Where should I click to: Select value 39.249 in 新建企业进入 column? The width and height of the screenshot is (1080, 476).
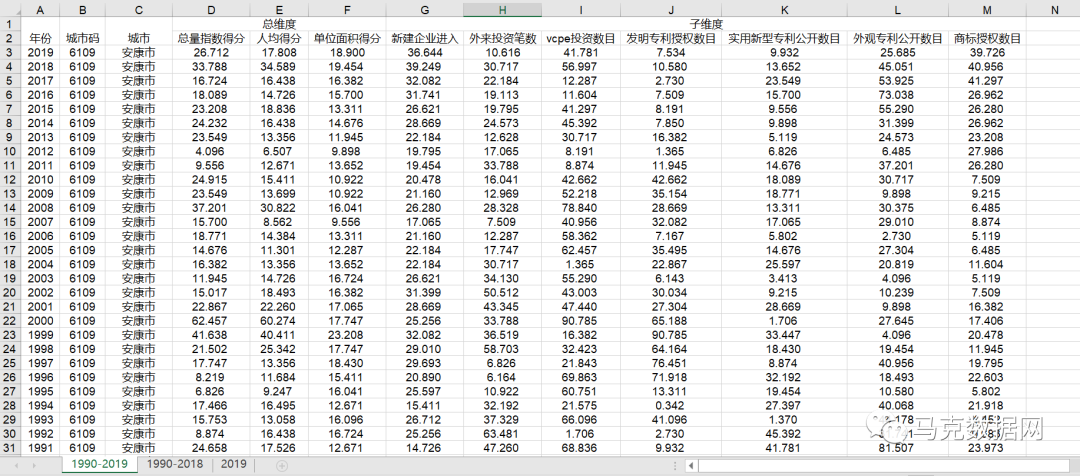point(424,67)
